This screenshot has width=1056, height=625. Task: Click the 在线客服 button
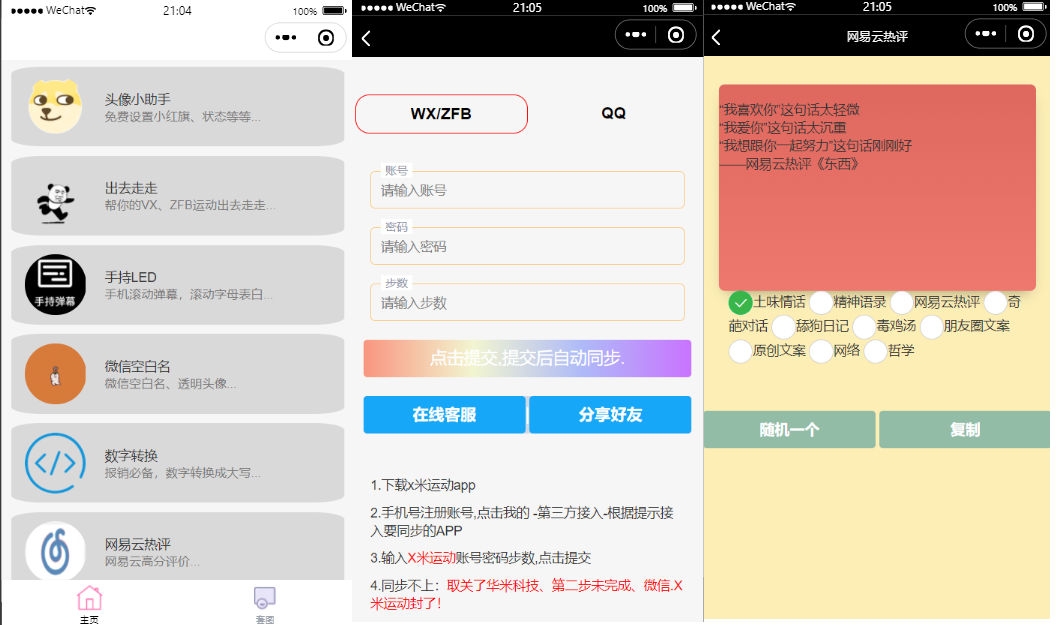point(444,415)
